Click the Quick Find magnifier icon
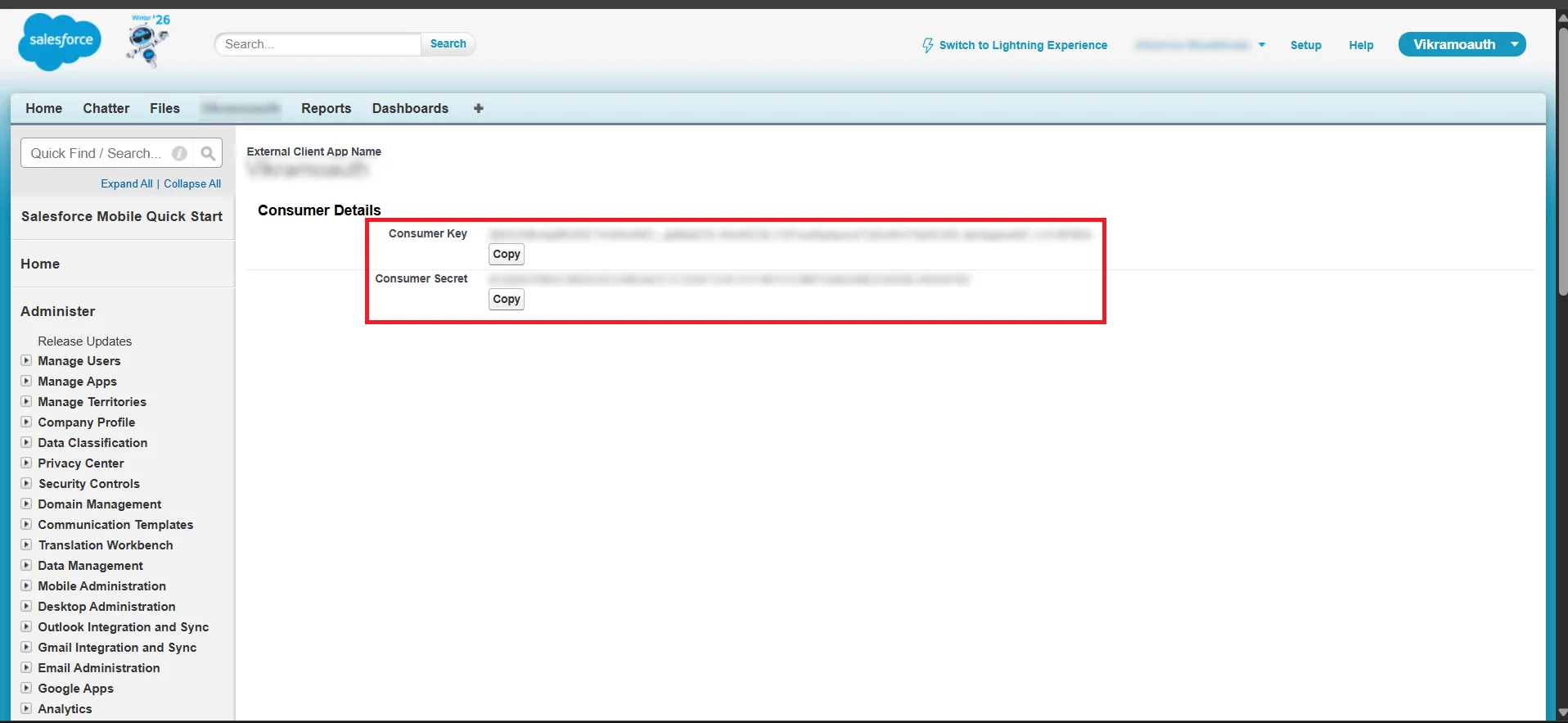 [208, 153]
